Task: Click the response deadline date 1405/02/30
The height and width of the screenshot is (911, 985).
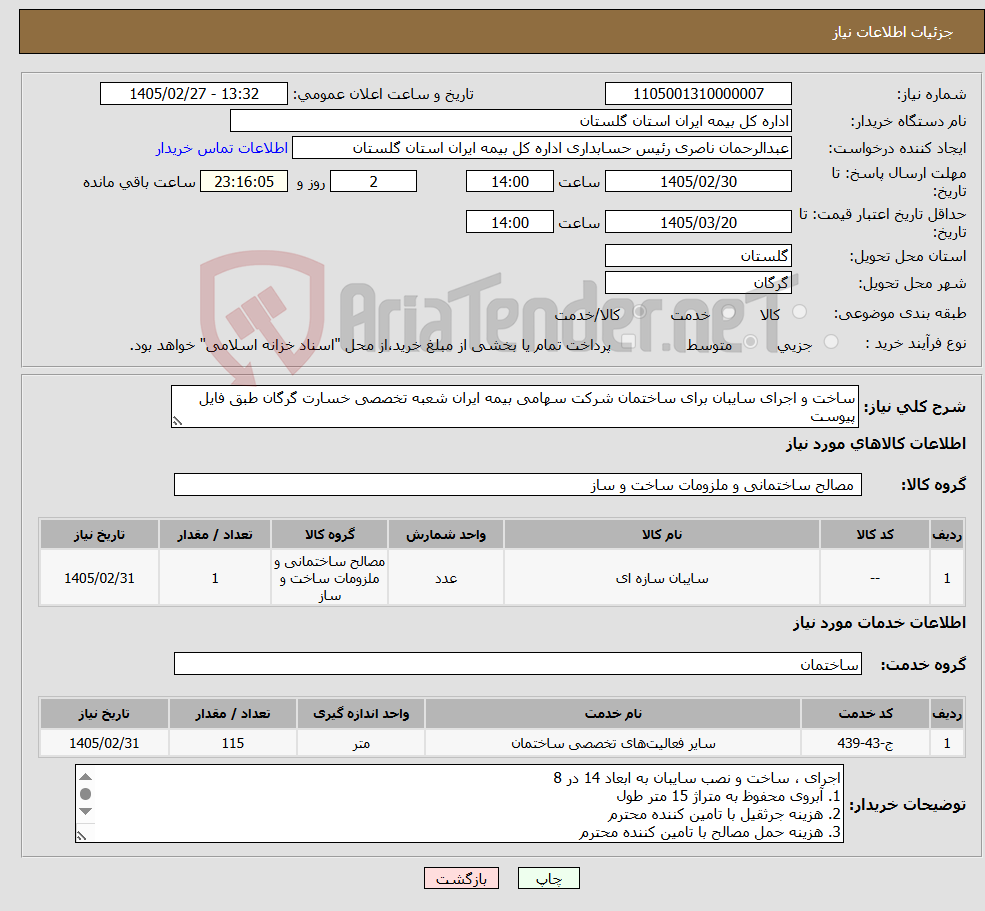Action: (698, 182)
